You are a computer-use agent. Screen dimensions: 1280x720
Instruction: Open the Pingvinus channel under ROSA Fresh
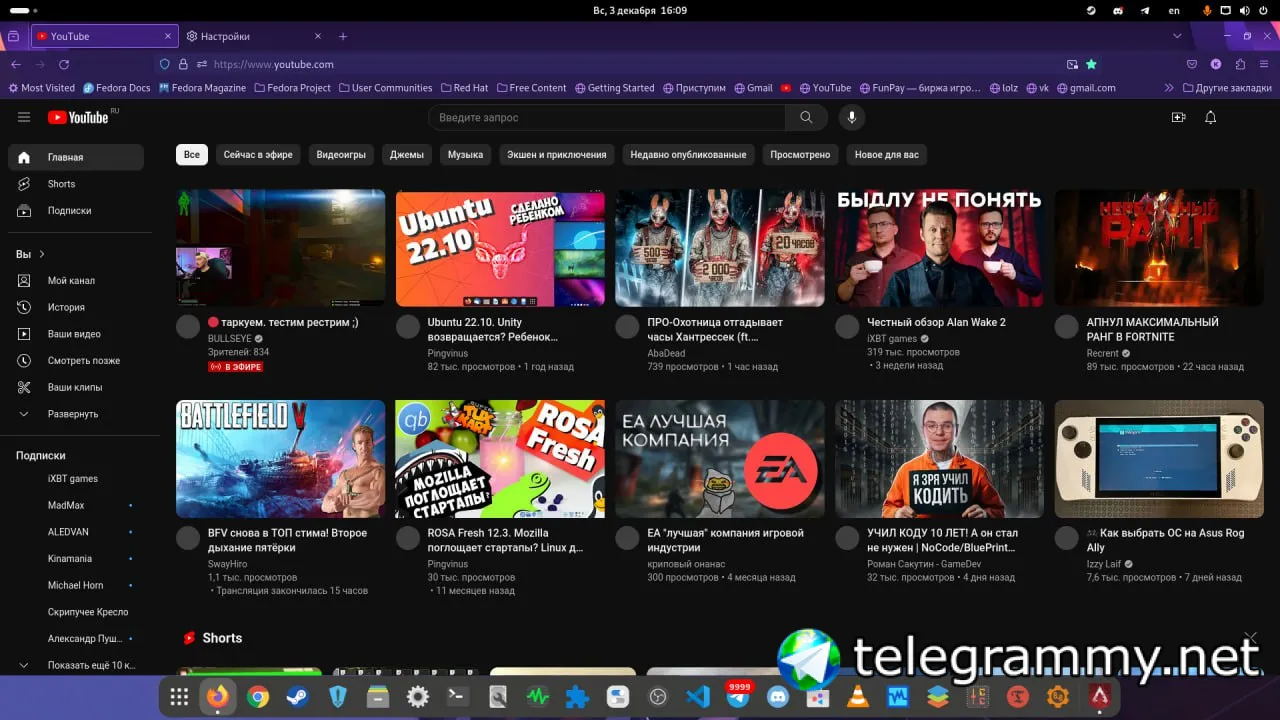[x=448, y=564]
